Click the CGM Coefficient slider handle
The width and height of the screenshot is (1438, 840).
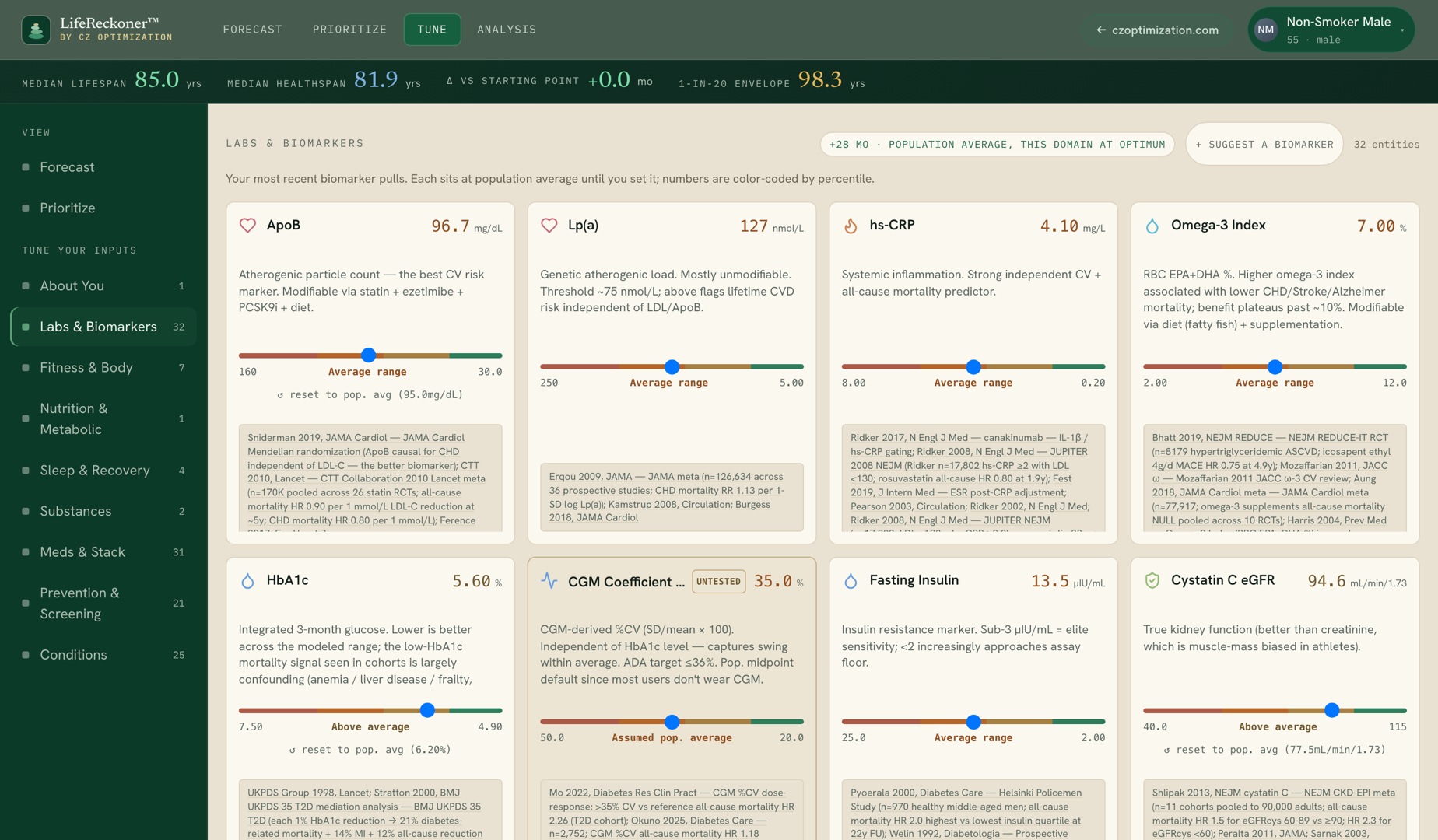coord(672,722)
